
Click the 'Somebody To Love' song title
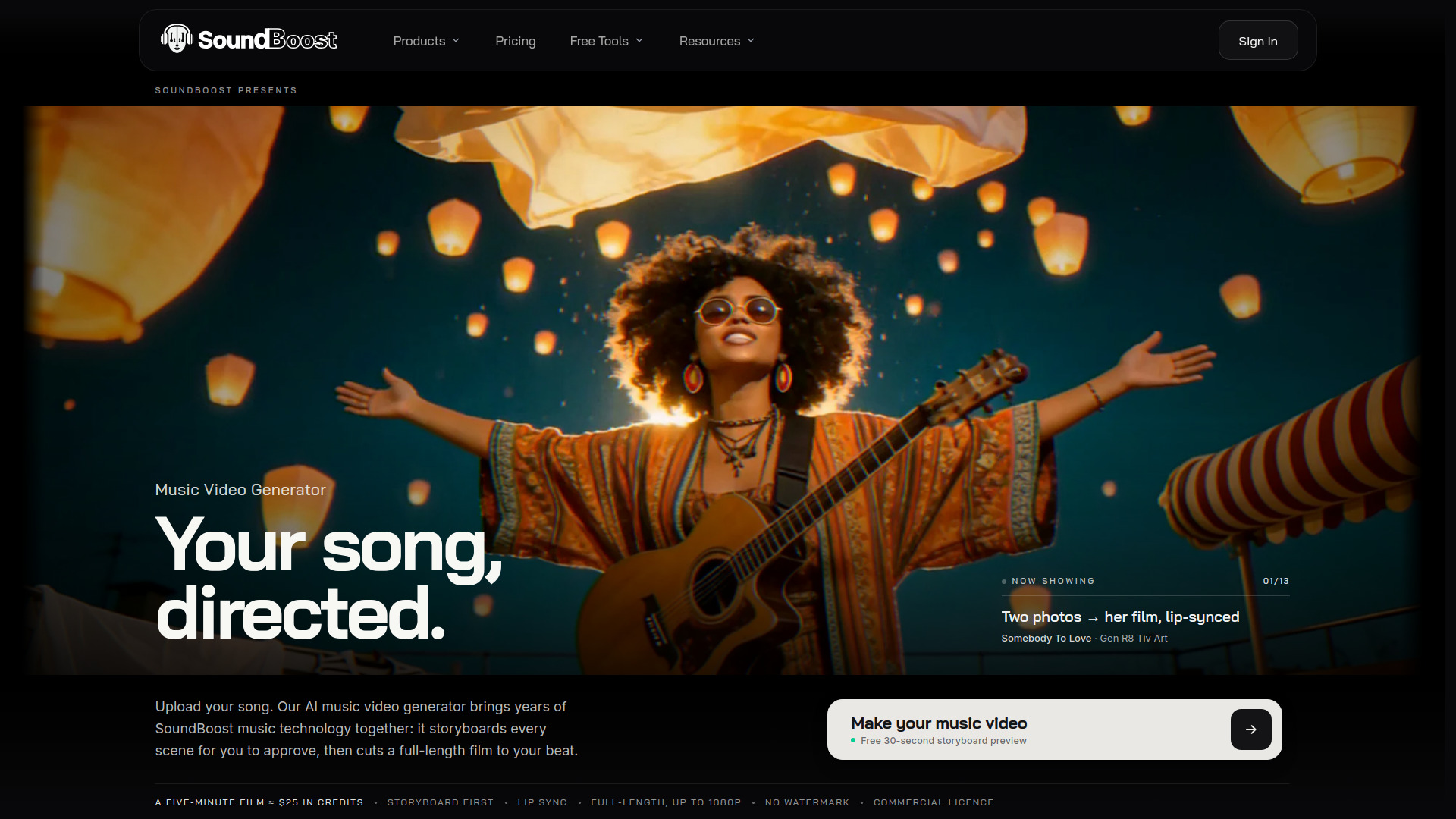pyautogui.click(x=1046, y=639)
